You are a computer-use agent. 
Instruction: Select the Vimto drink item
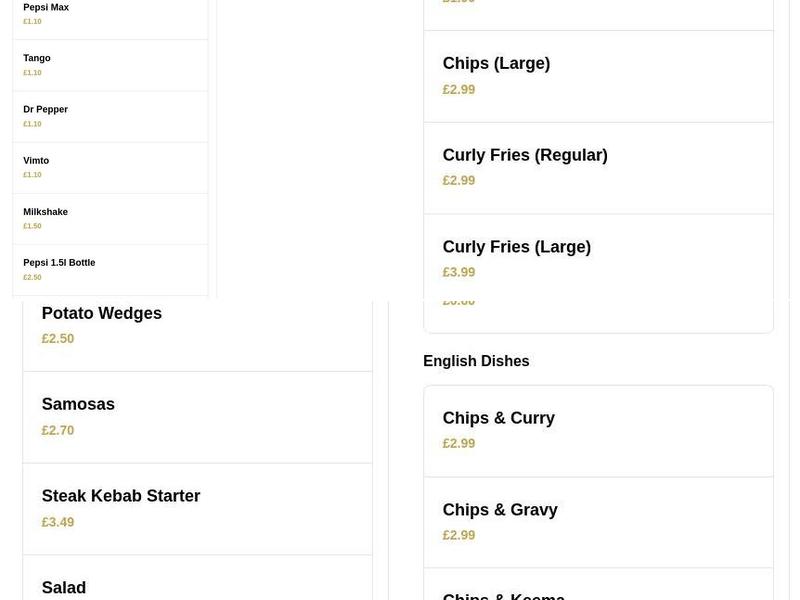click(x=34, y=160)
